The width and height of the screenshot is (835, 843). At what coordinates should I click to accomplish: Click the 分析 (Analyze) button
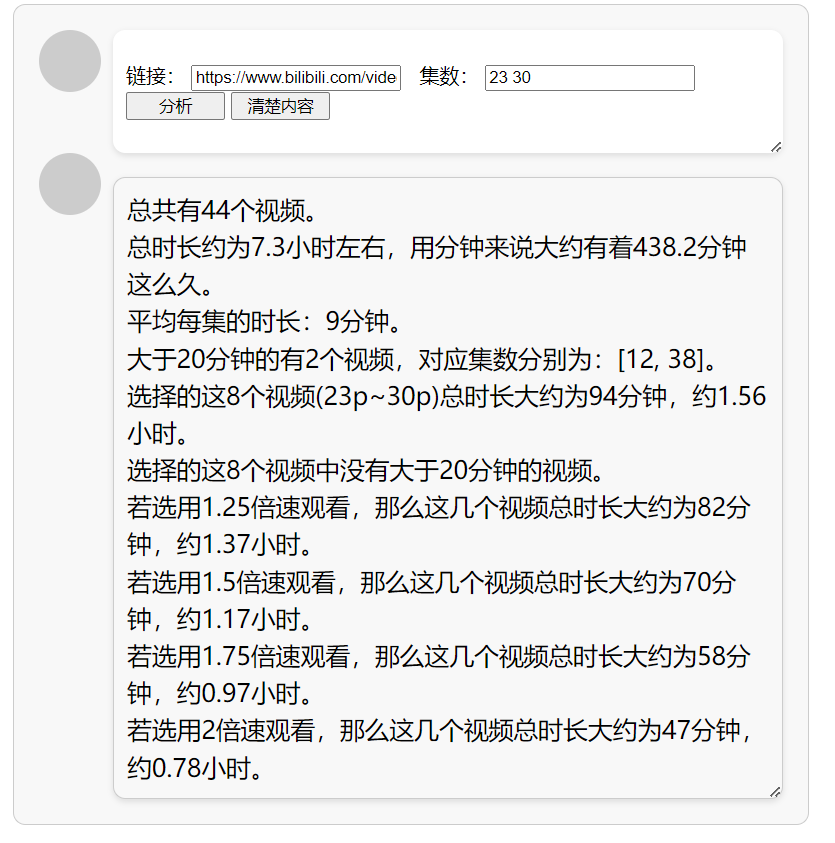click(174, 106)
